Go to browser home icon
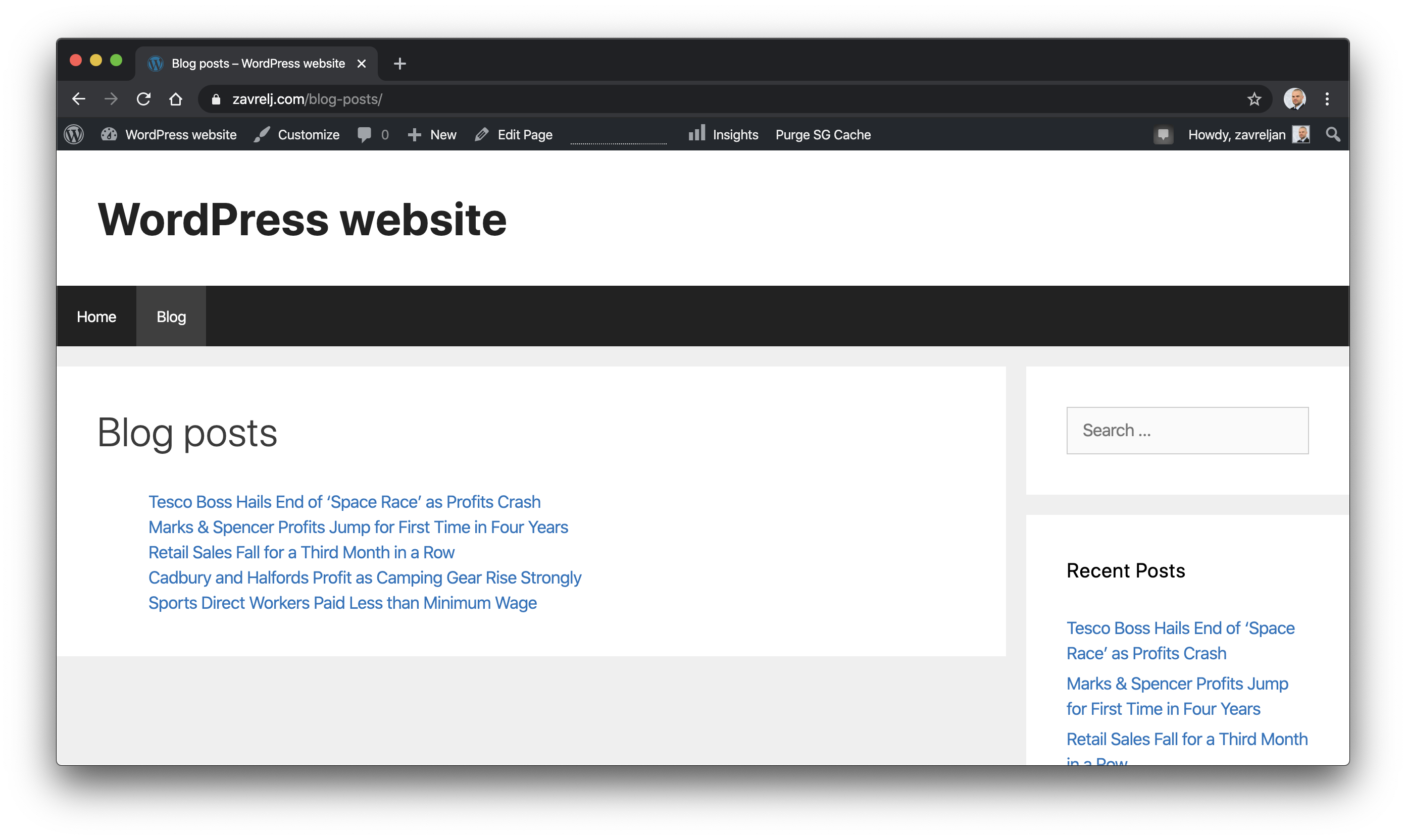 (x=176, y=99)
